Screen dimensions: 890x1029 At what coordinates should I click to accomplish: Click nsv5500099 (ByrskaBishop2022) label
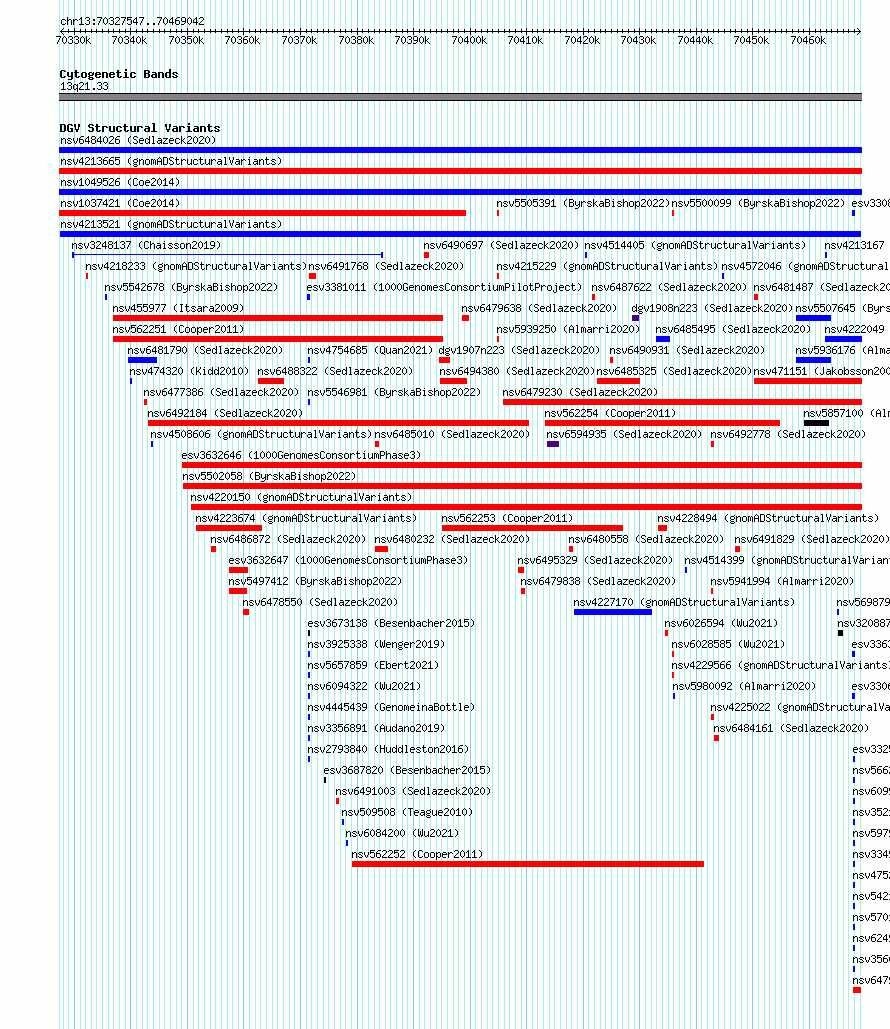click(x=758, y=203)
